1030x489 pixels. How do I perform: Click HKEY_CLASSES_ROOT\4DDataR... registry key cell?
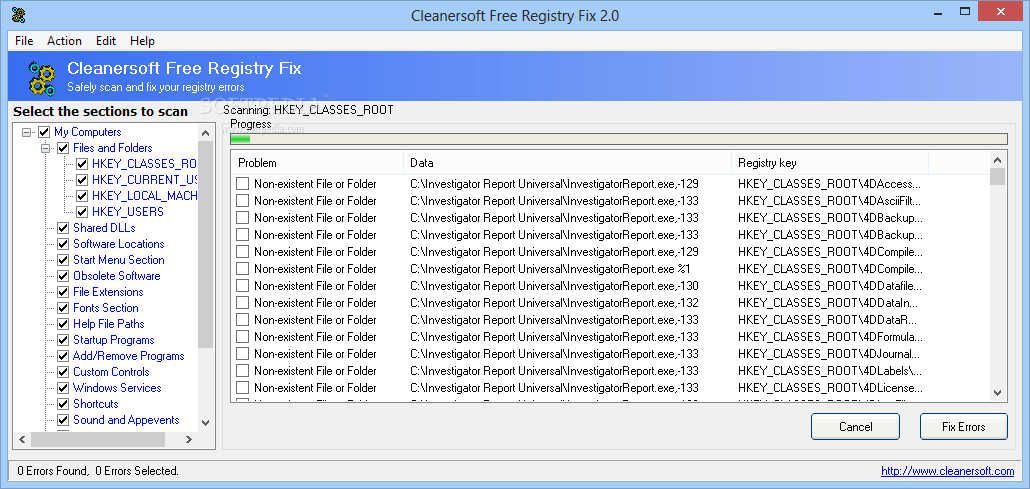(x=828, y=319)
